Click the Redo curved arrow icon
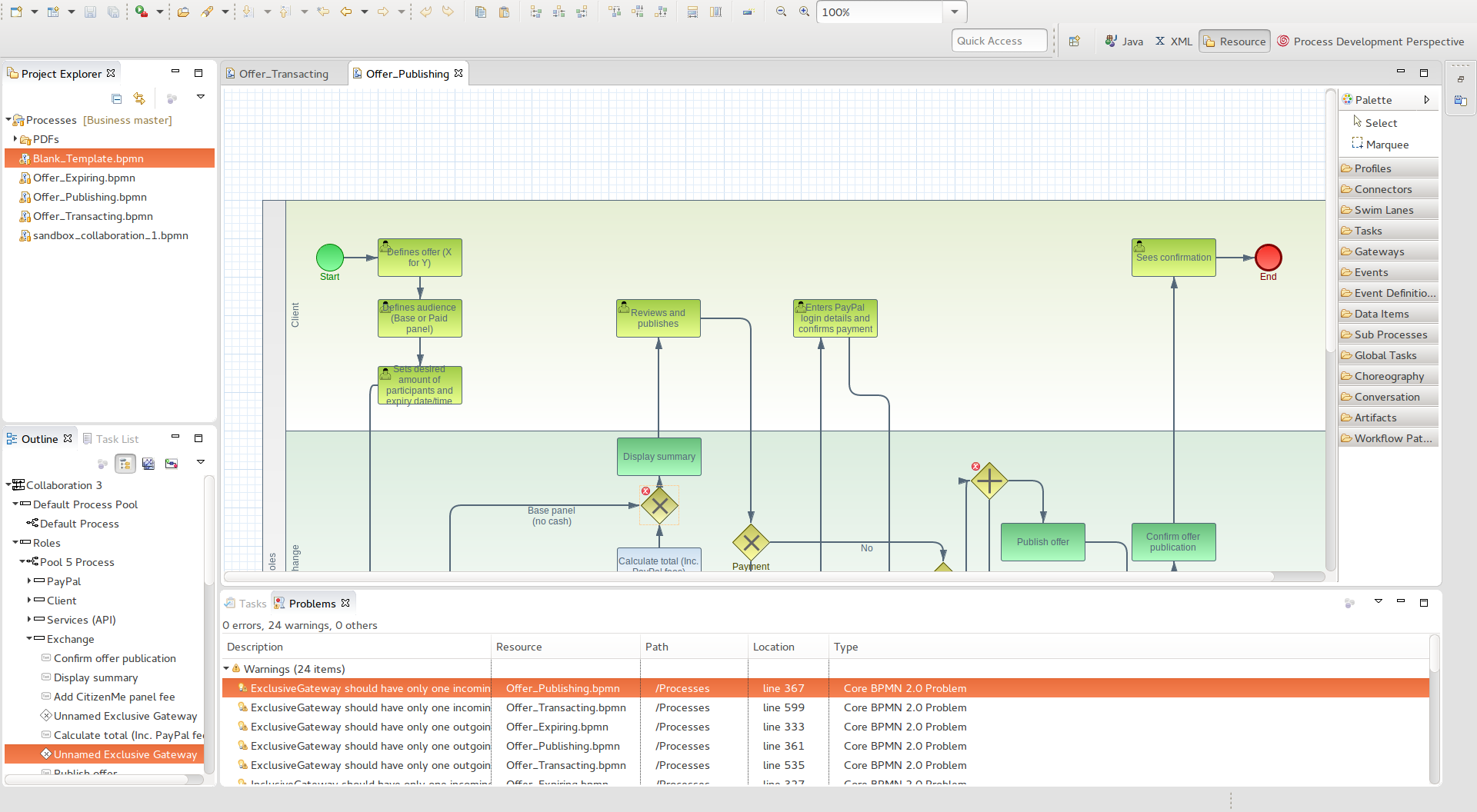1477x812 pixels. [x=448, y=12]
